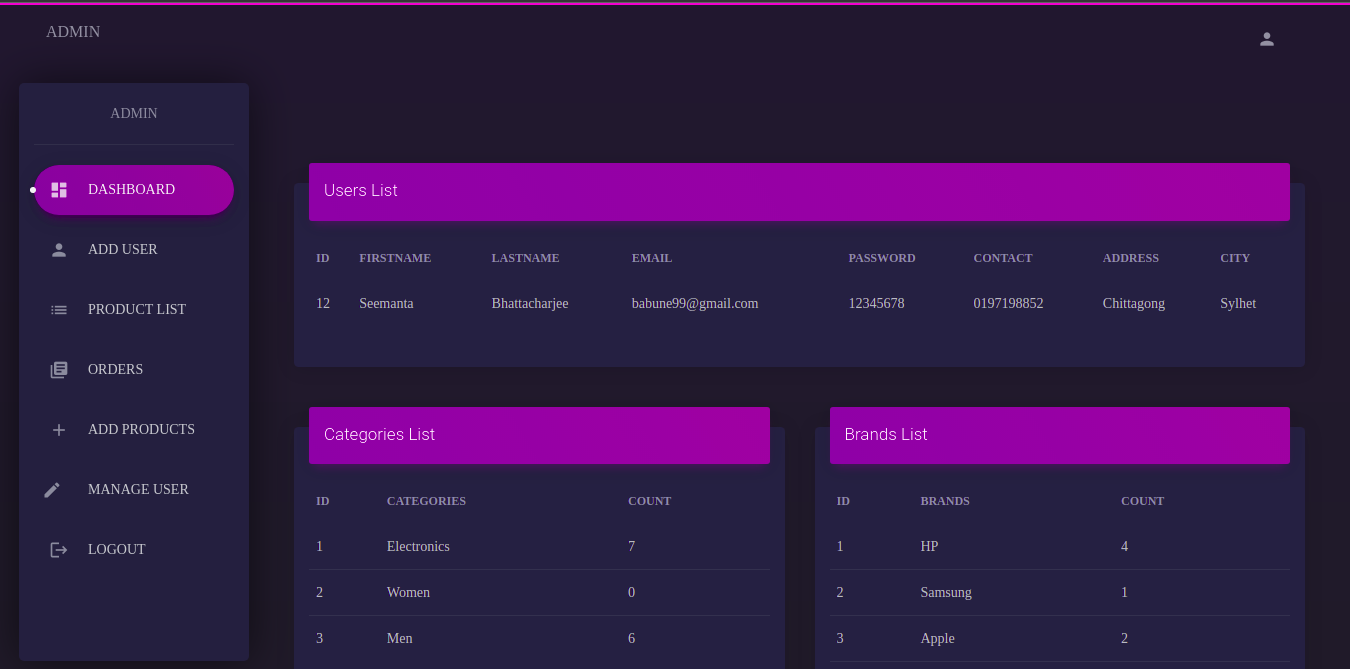Navigate to ADD PRODUCTS
Image resolution: width=1350 pixels, height=669 pixels.
(134, 430)
